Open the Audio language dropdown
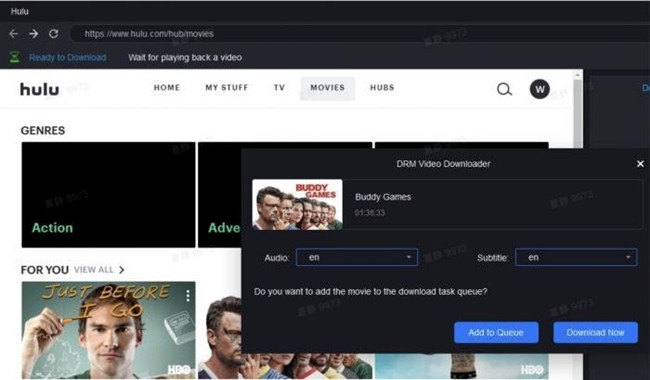 [357, 257]
